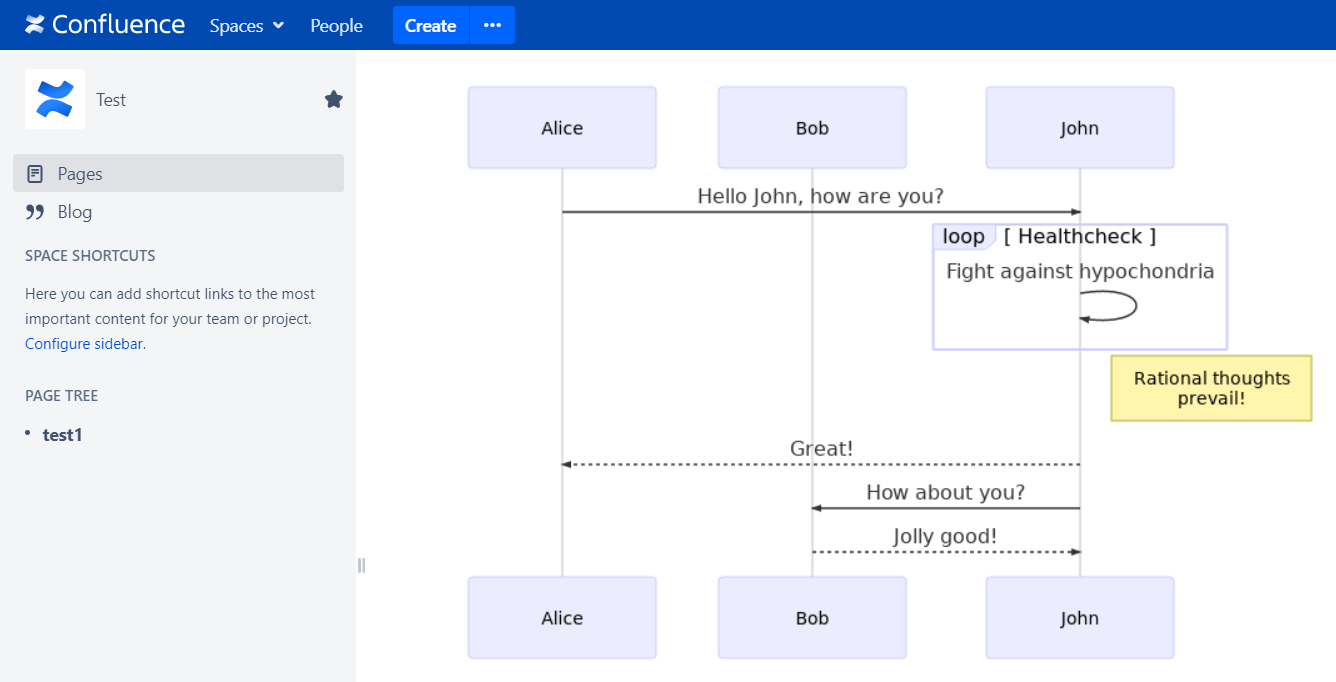
Task: Click the bottom Alice participant box
Action: [562, 618]
